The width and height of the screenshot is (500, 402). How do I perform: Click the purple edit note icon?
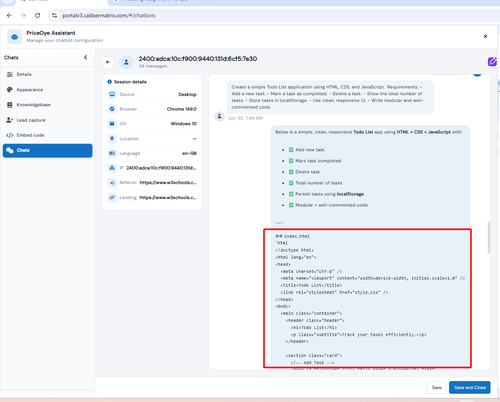tap(492, 61)
